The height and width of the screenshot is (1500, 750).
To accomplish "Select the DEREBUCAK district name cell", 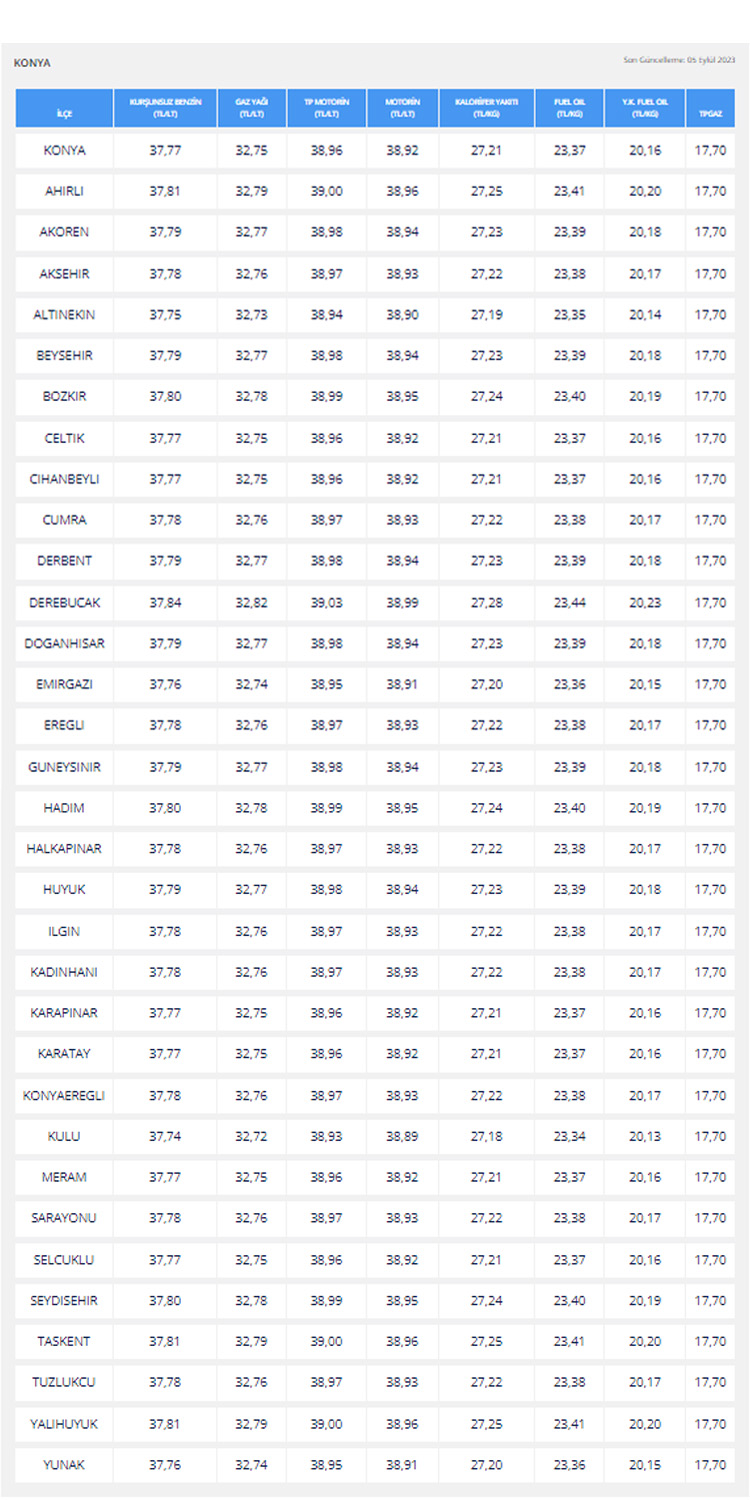I will (64, 603).
